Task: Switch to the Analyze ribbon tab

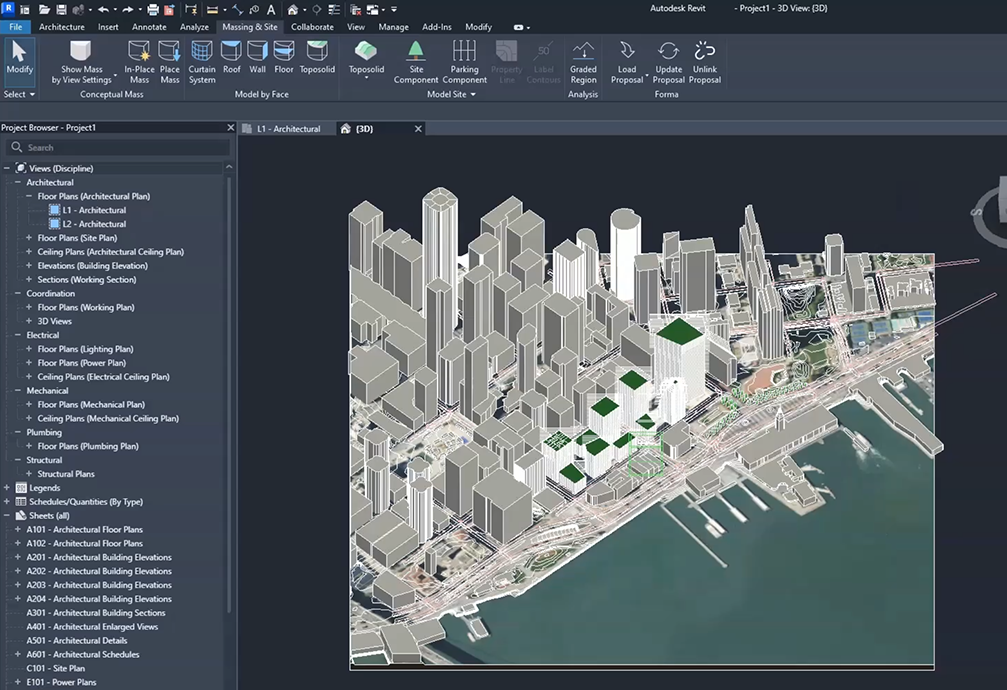Action: [x=194, y=27]
